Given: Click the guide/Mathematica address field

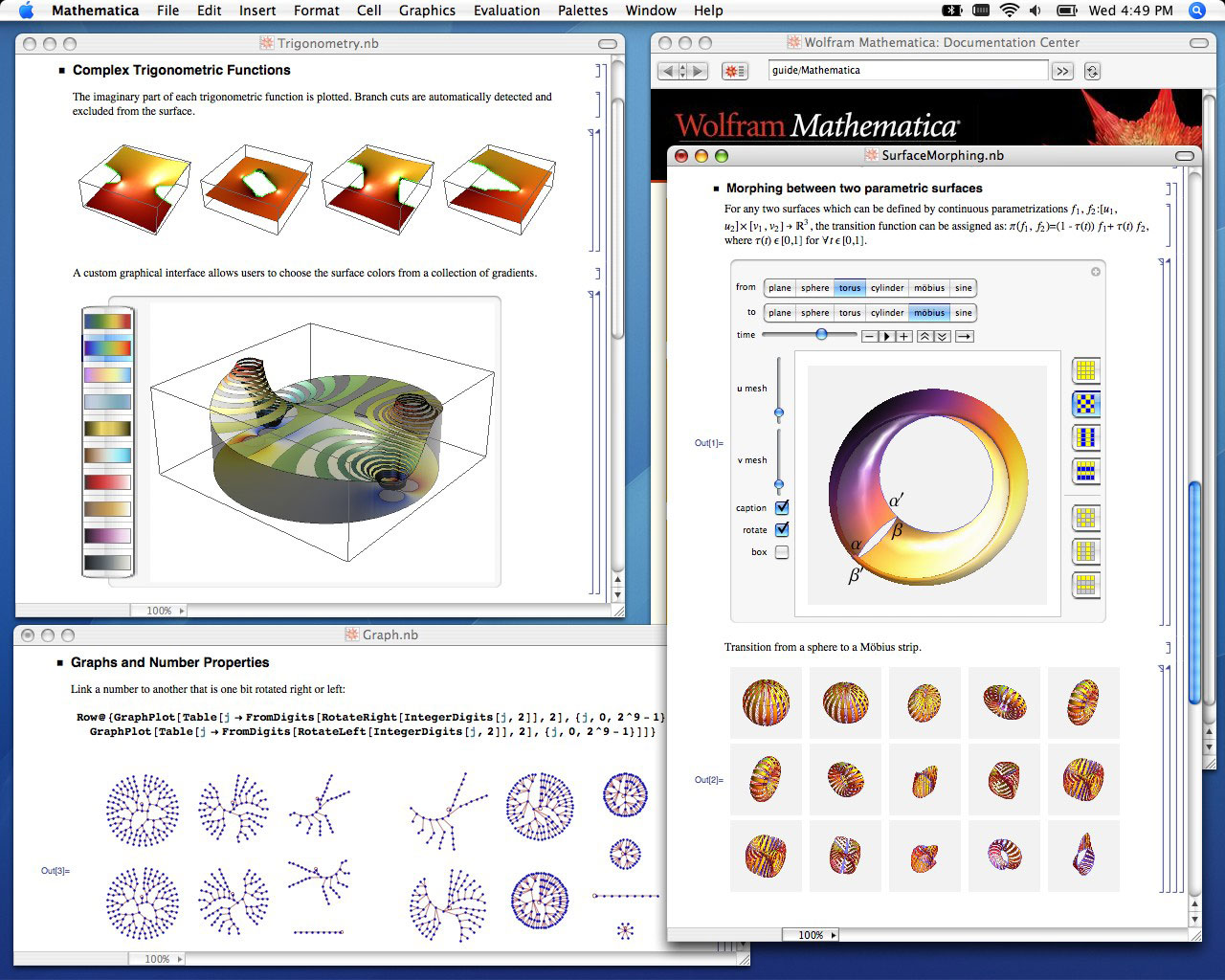Looking at the screenshot, I should click(x=908, y=71).
